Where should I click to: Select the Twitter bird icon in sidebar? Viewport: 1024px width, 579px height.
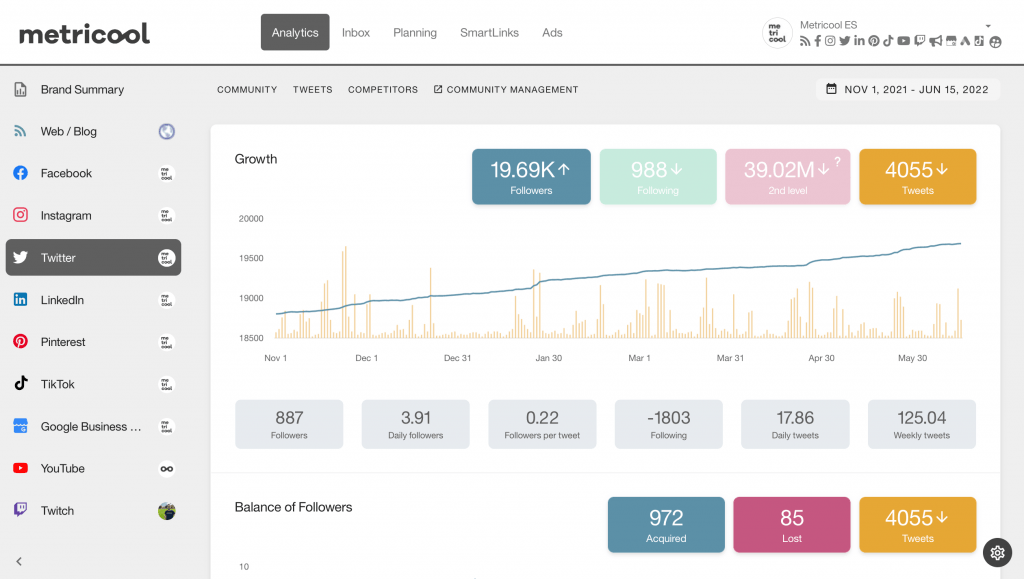(x=20, y=257)
